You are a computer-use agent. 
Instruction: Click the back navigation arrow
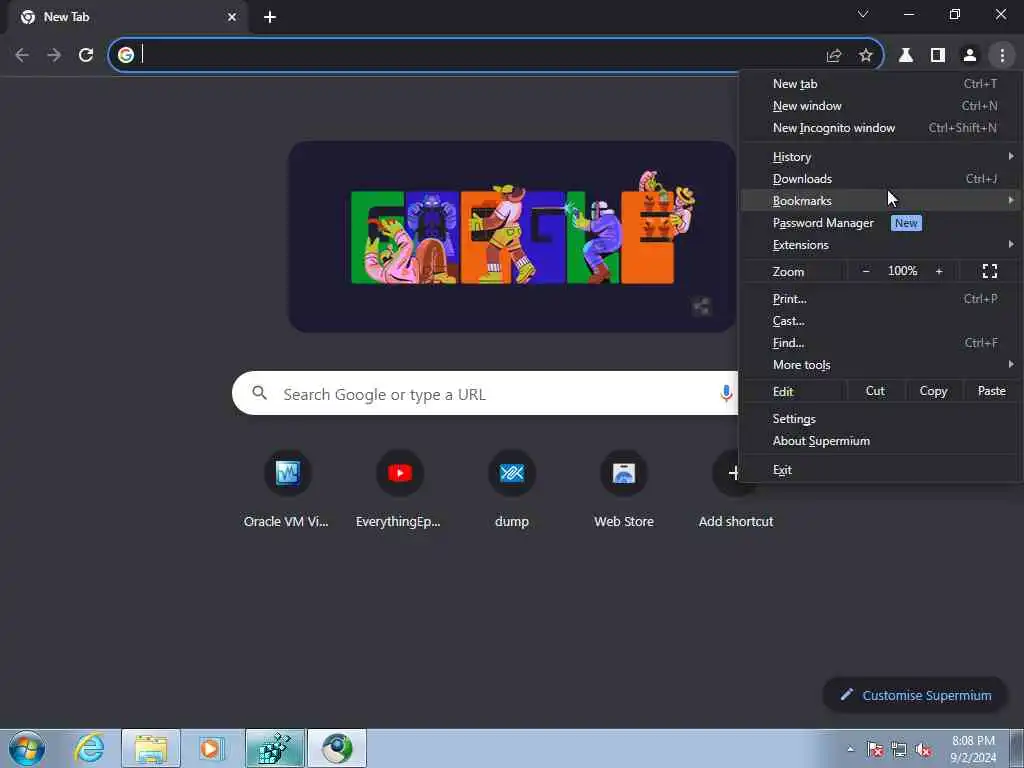tap(22, 56)
